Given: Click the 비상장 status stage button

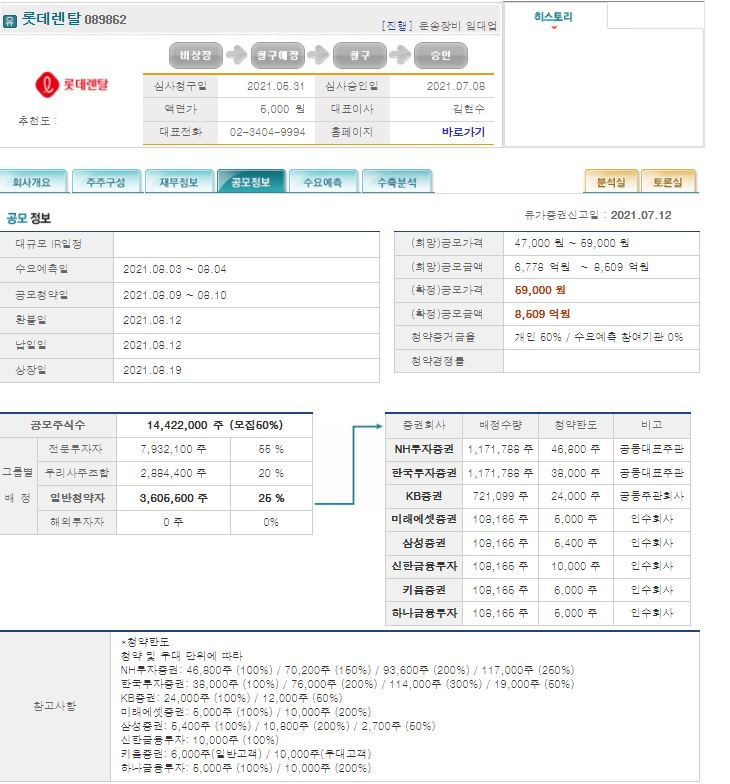Looking at the screenshot, I should [x=196, y=55].
